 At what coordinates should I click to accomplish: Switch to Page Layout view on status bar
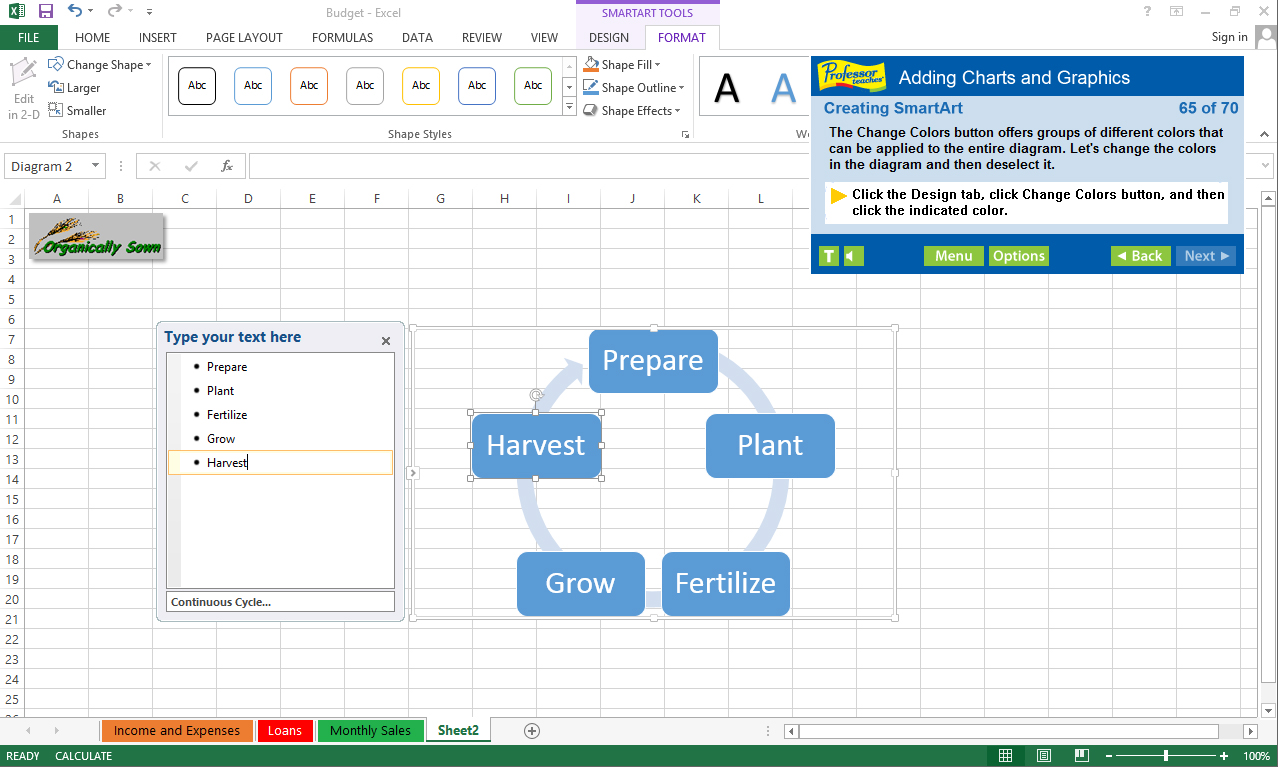(1043, 755)
